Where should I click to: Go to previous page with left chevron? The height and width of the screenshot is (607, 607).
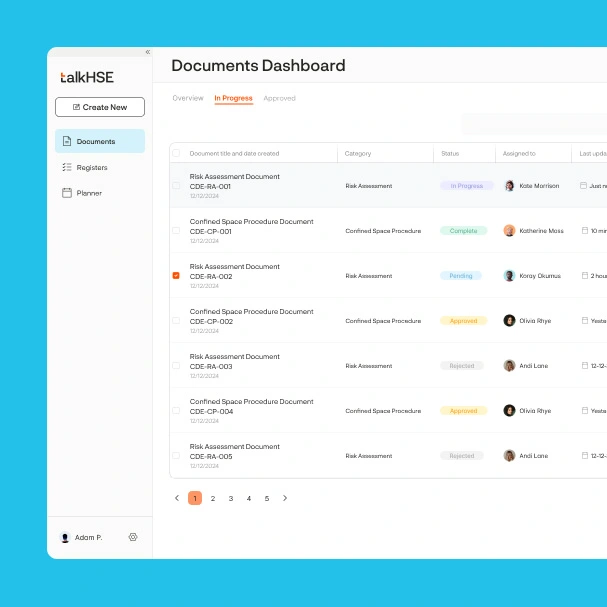click(x=177, y=498)
